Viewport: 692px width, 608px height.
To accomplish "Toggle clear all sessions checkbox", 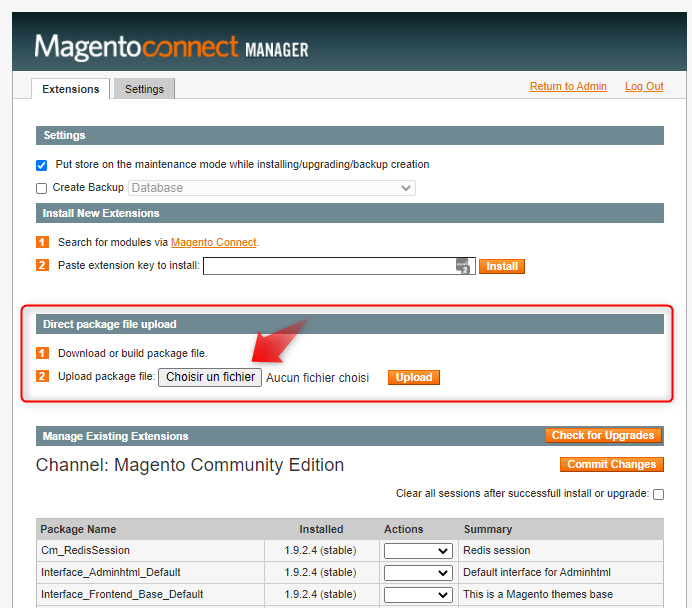I will 658,494.
